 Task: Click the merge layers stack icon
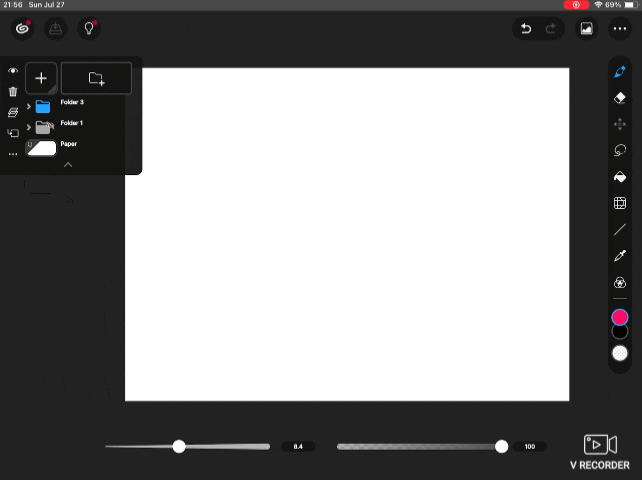click(x=13, y=112)
